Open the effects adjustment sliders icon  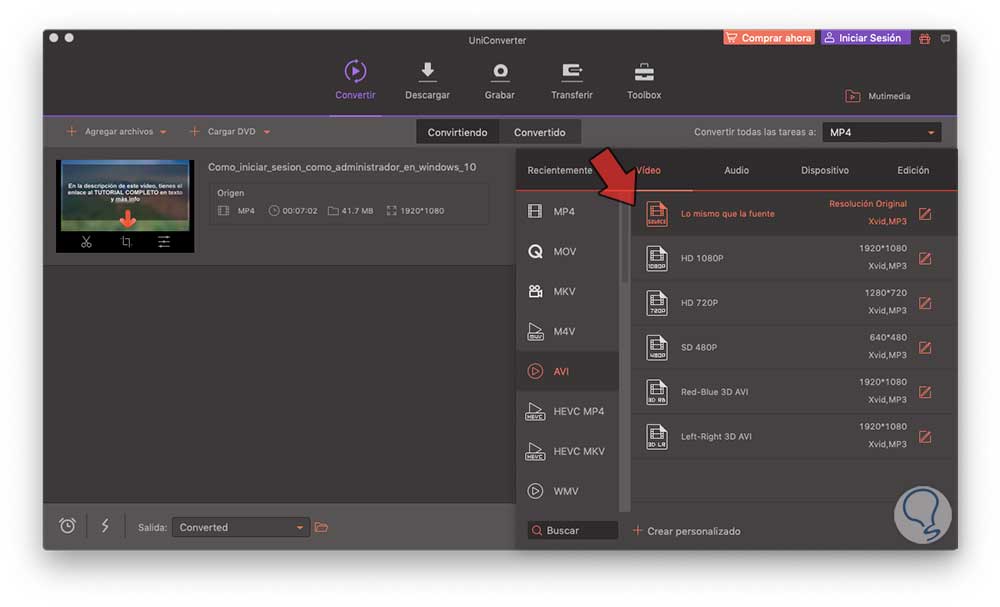(164, 242)
